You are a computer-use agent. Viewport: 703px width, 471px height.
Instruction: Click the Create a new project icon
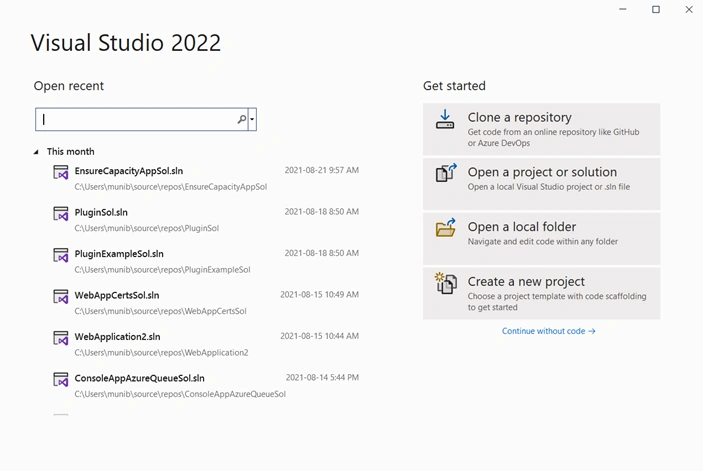tap(446, 283)
